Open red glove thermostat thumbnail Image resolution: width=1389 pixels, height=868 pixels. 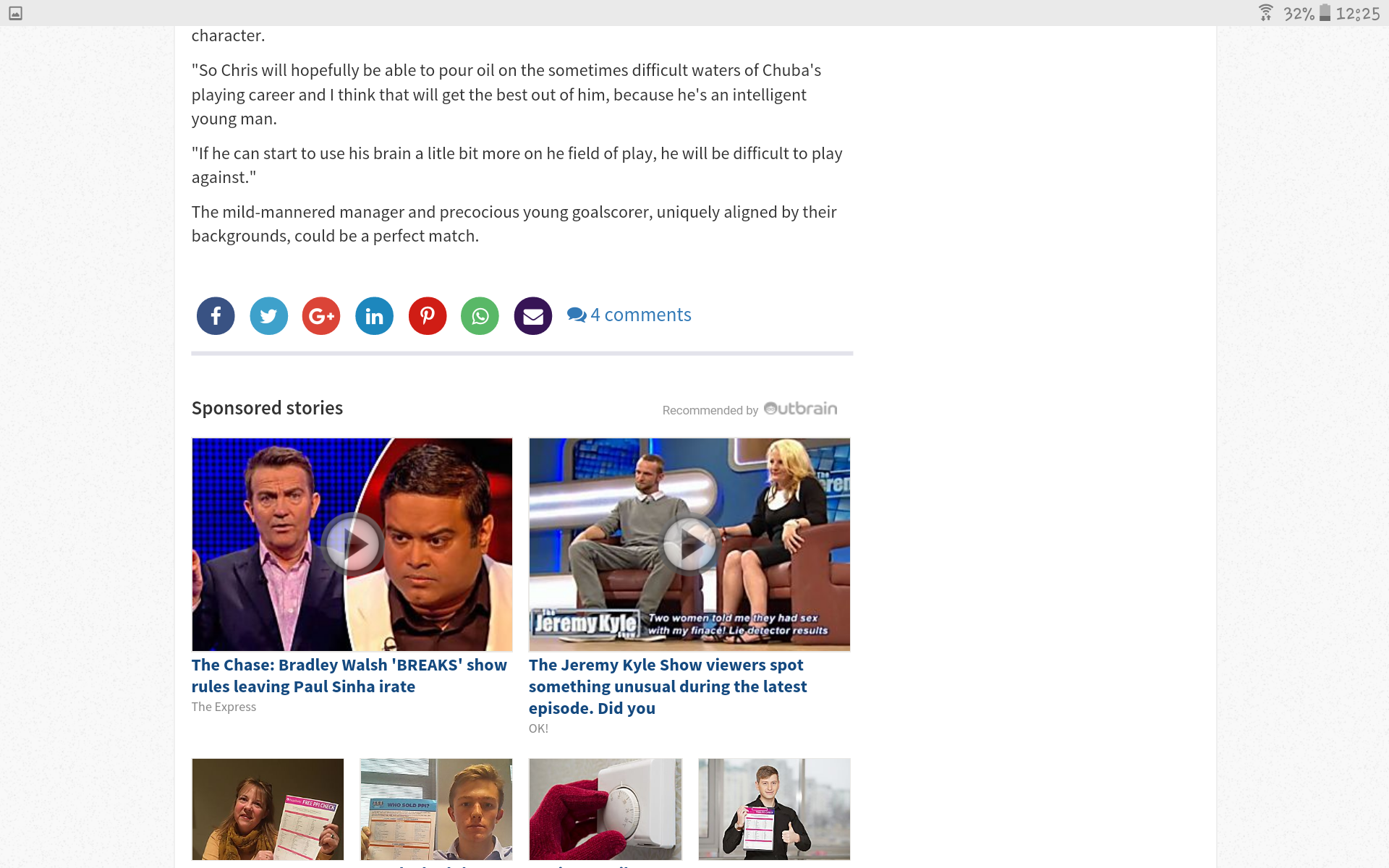click(606, 809)
